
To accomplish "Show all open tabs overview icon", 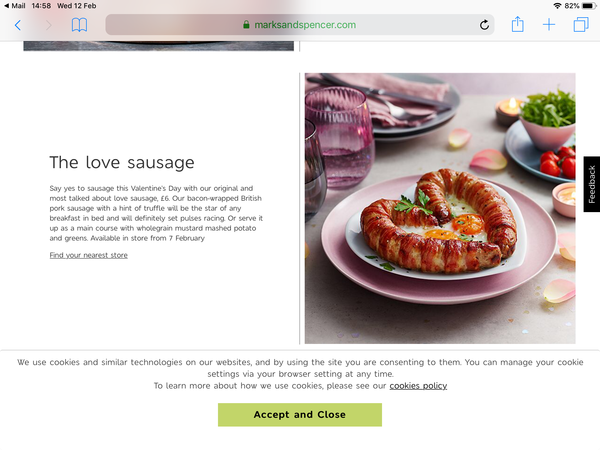I will click(581, 25).
